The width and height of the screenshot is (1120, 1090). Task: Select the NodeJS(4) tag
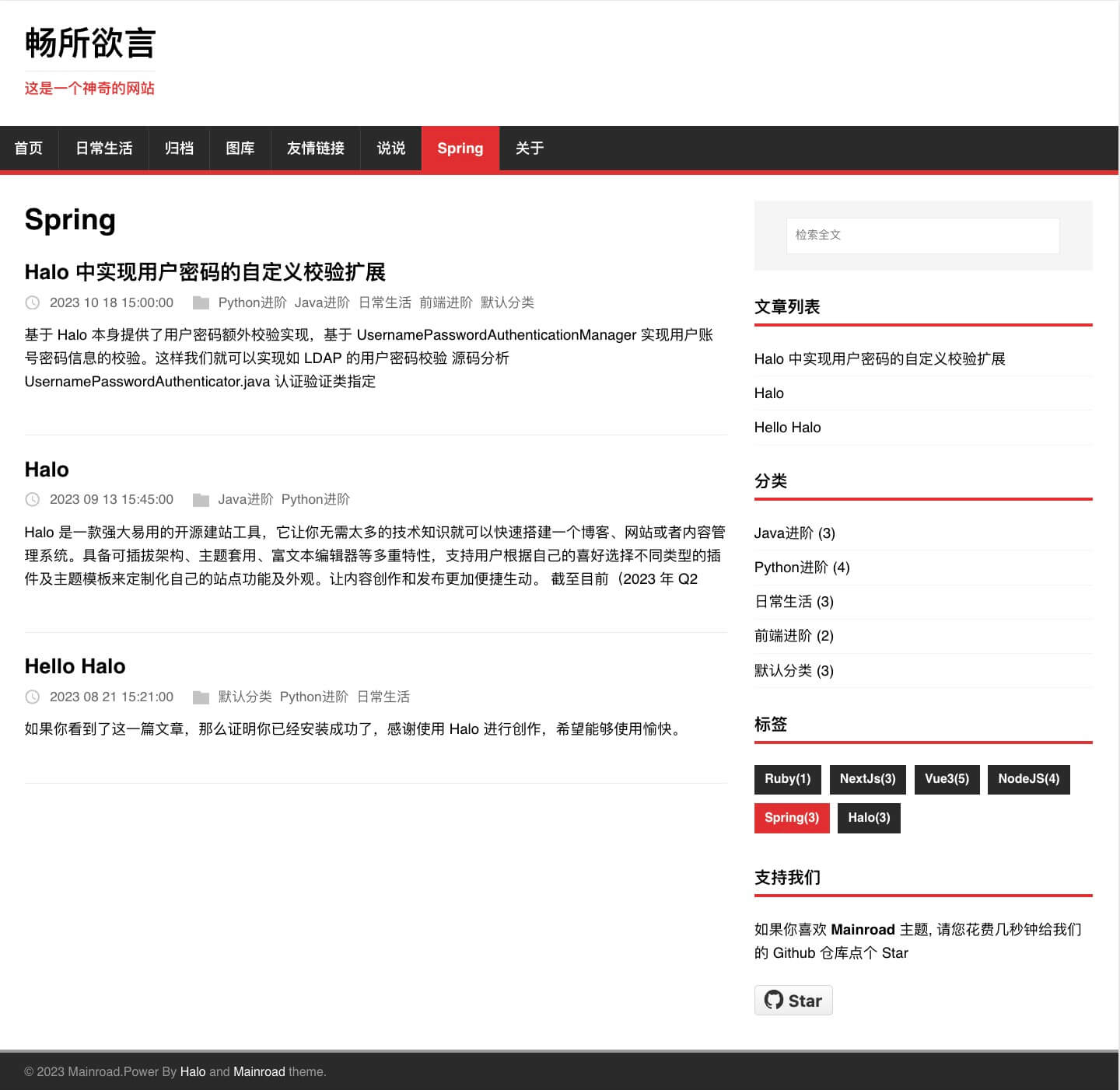pyautogui.click(x=1029, y=779)
